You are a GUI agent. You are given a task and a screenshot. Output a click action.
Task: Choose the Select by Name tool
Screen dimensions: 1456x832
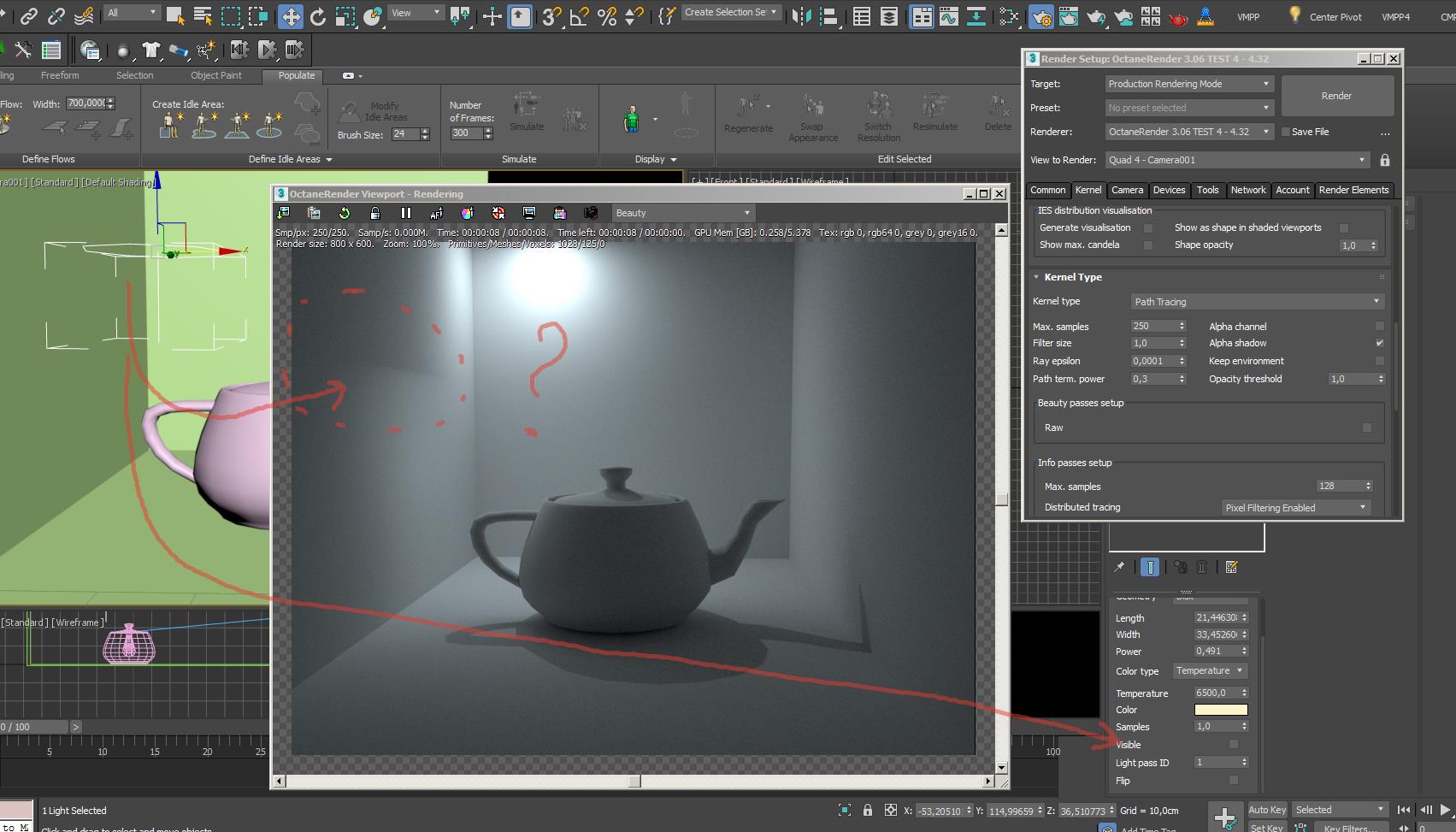point(203,15)
